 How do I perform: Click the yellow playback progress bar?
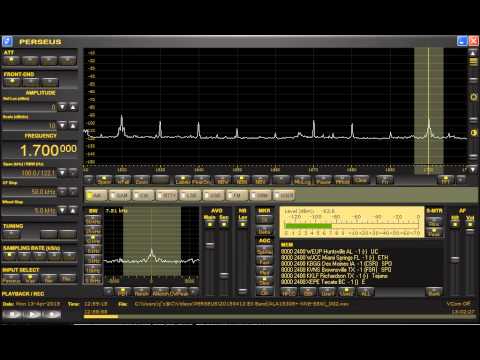click(x=101, y=317)
